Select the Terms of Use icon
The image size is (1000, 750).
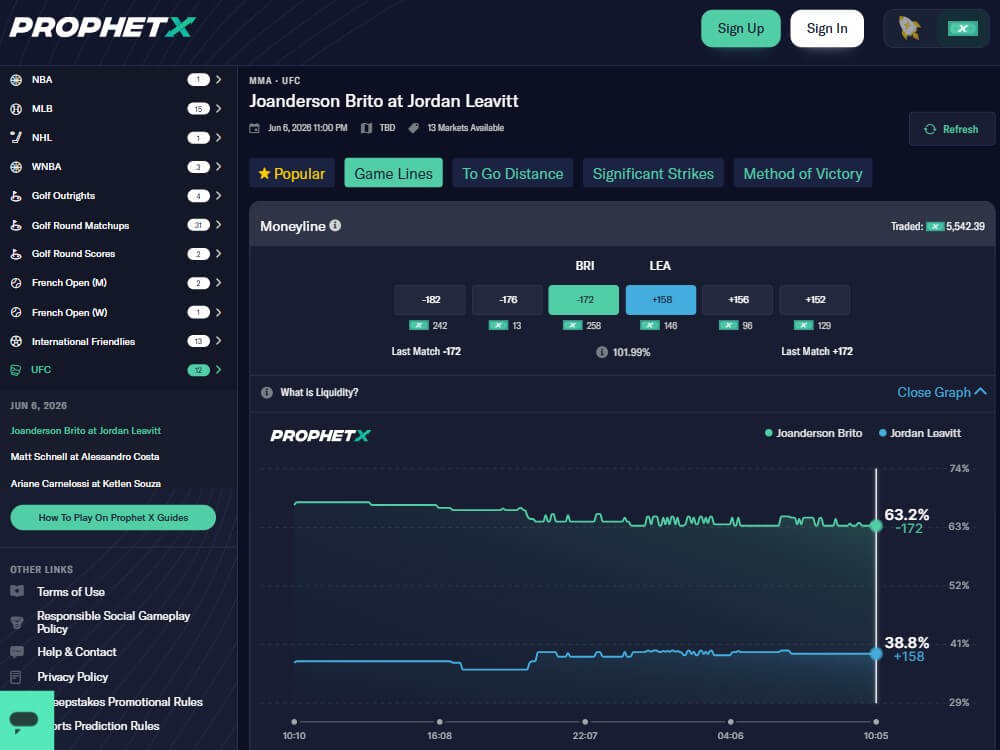[x=17, y=591]
